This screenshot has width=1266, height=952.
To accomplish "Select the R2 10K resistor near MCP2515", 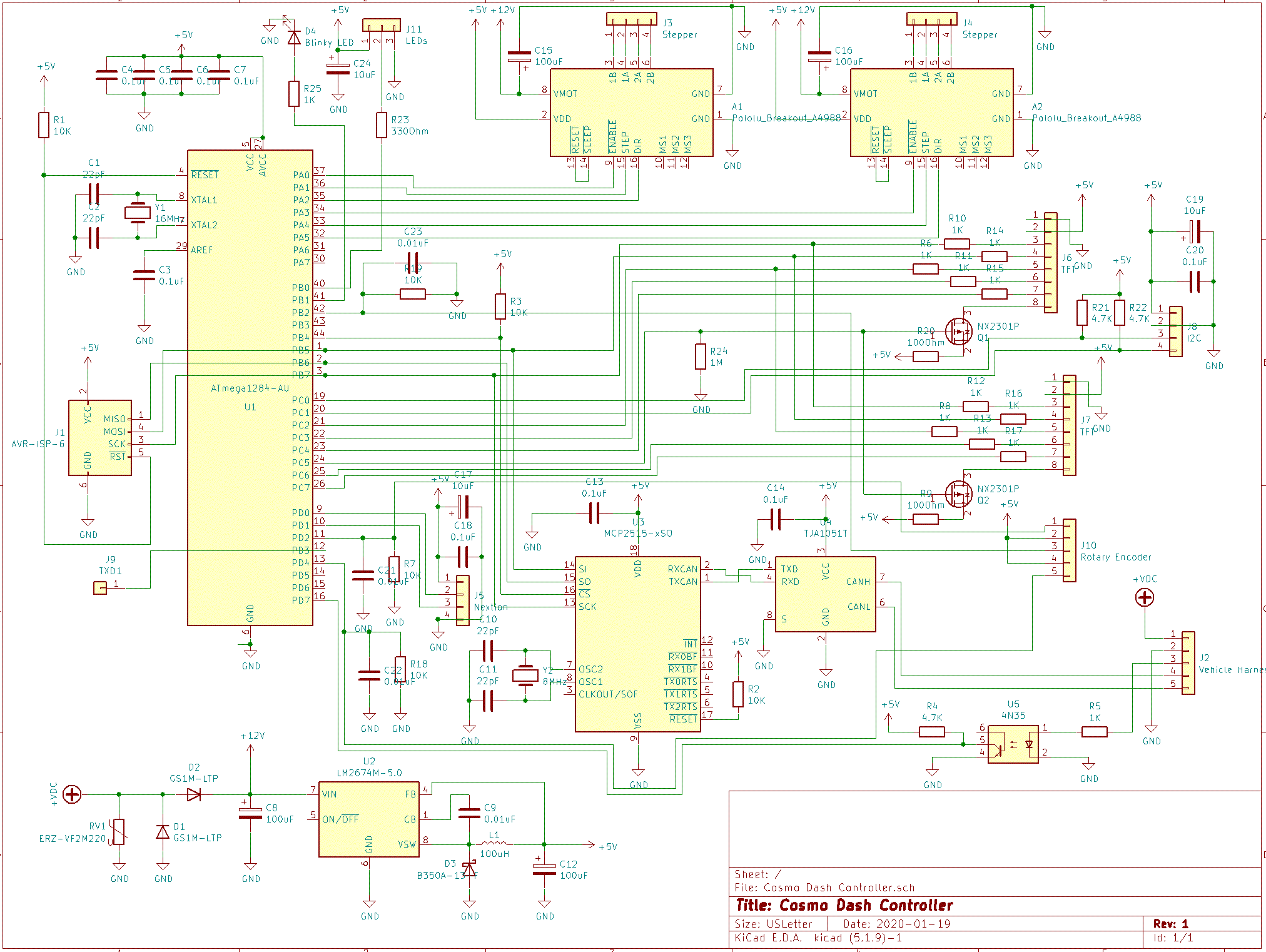I will pyautogui.click(x=738, y=694).
